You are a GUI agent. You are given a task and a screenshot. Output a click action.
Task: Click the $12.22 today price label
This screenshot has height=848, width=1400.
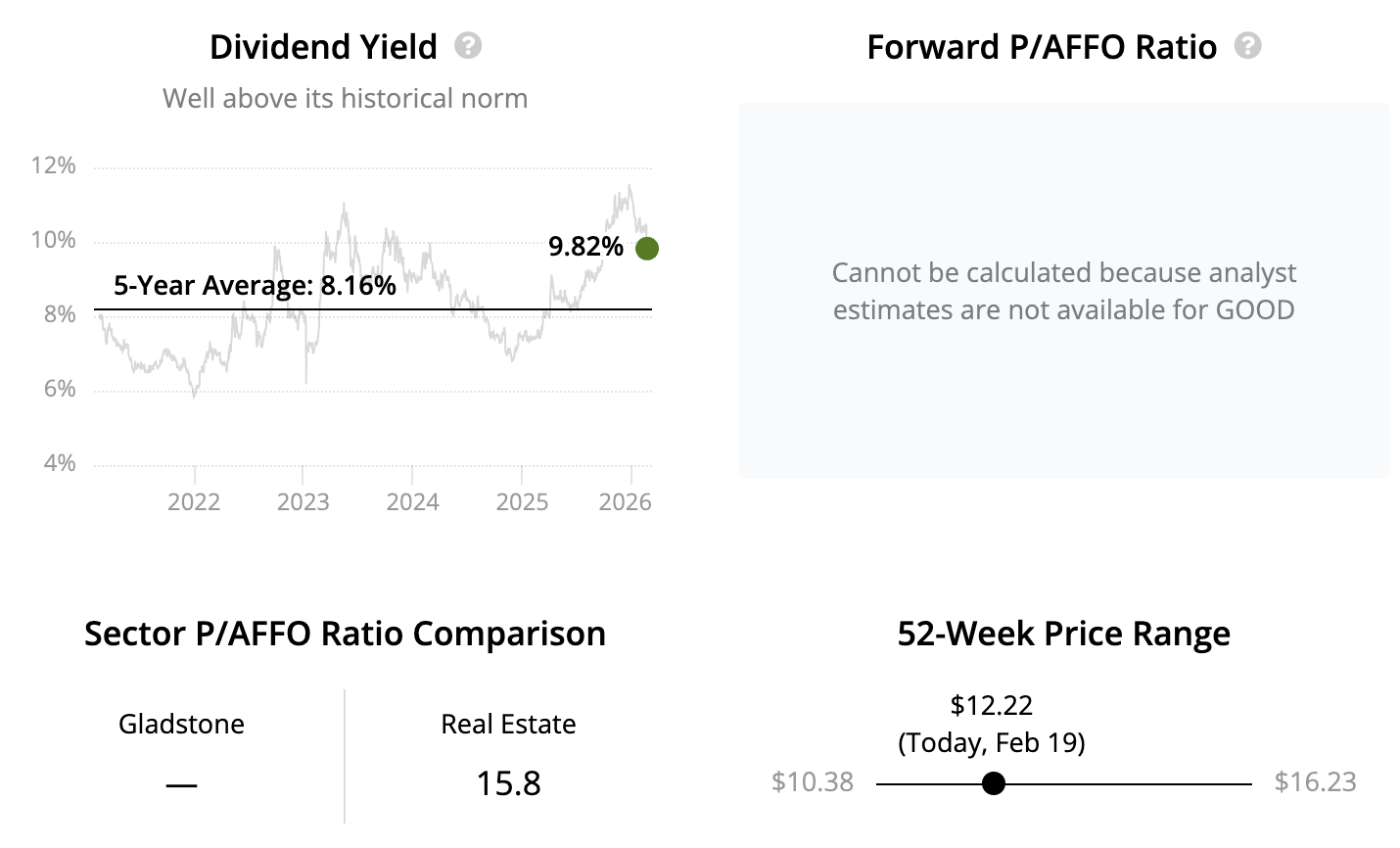coord(992,705)
